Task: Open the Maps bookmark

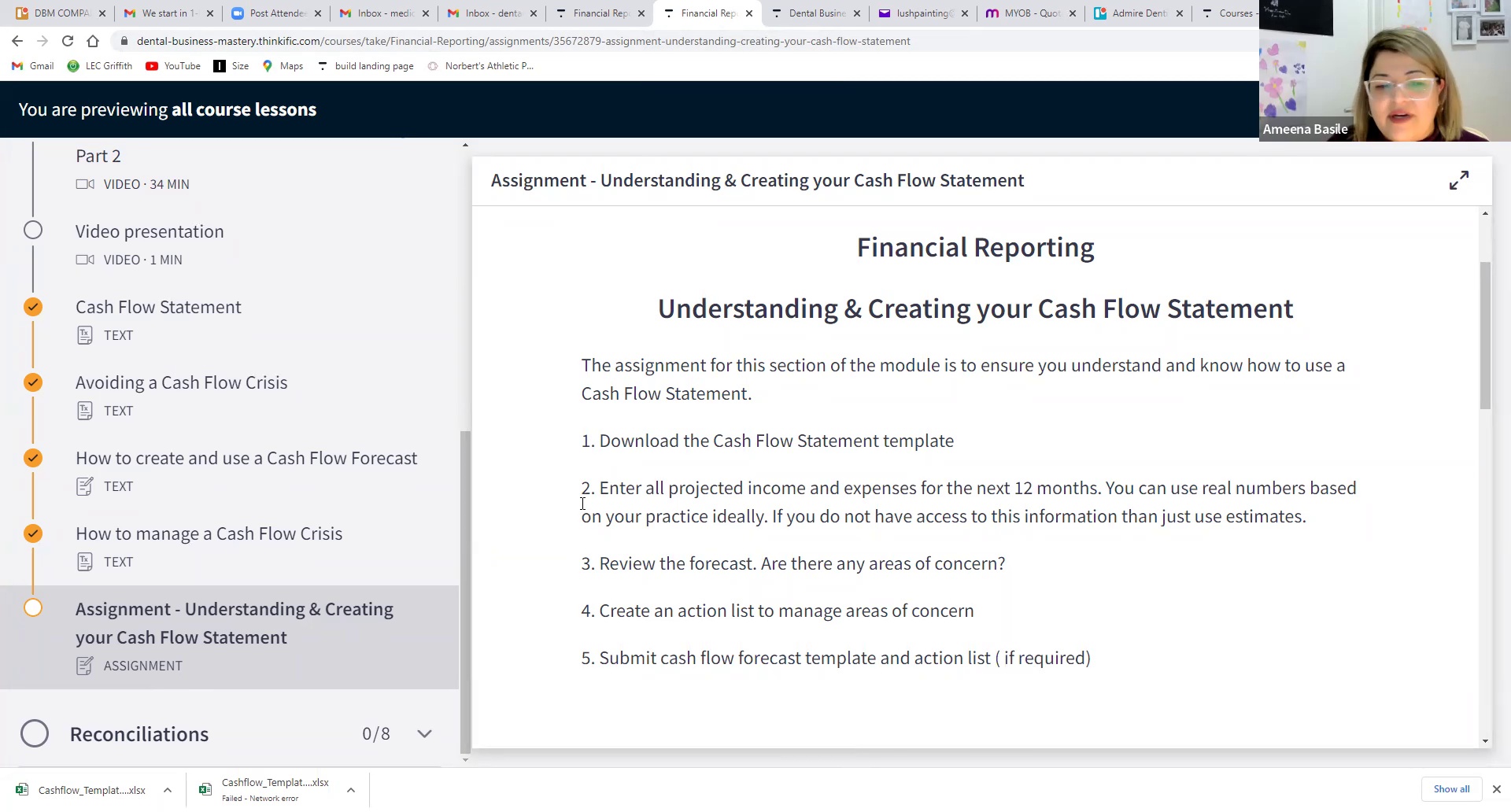Action: coord(283,66)
